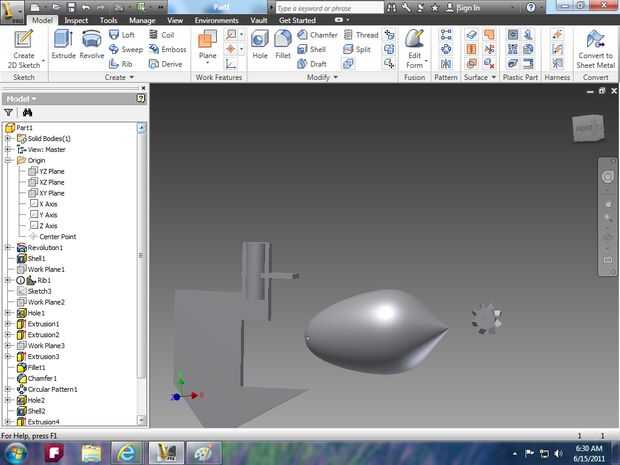Open the Surface panel dropdown arrow
Screen dimensions: 620x465
(493, 78)
